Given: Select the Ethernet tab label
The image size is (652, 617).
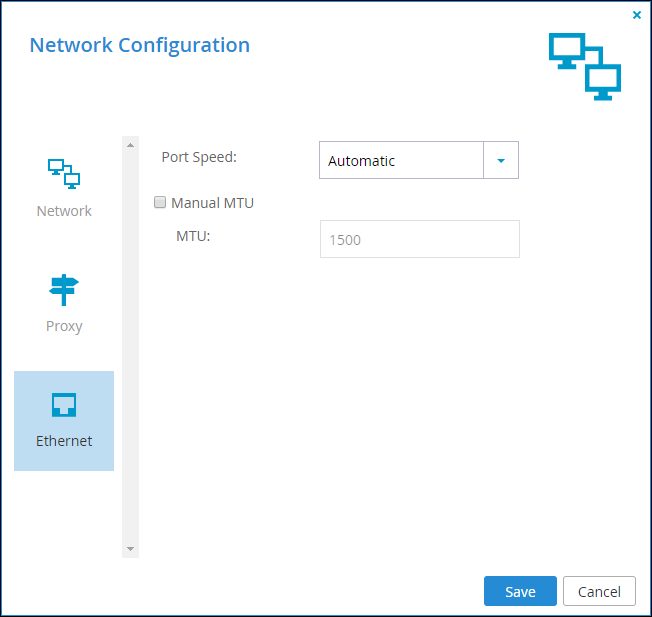Looking at the screenshot, I should (x=64, y=441).
